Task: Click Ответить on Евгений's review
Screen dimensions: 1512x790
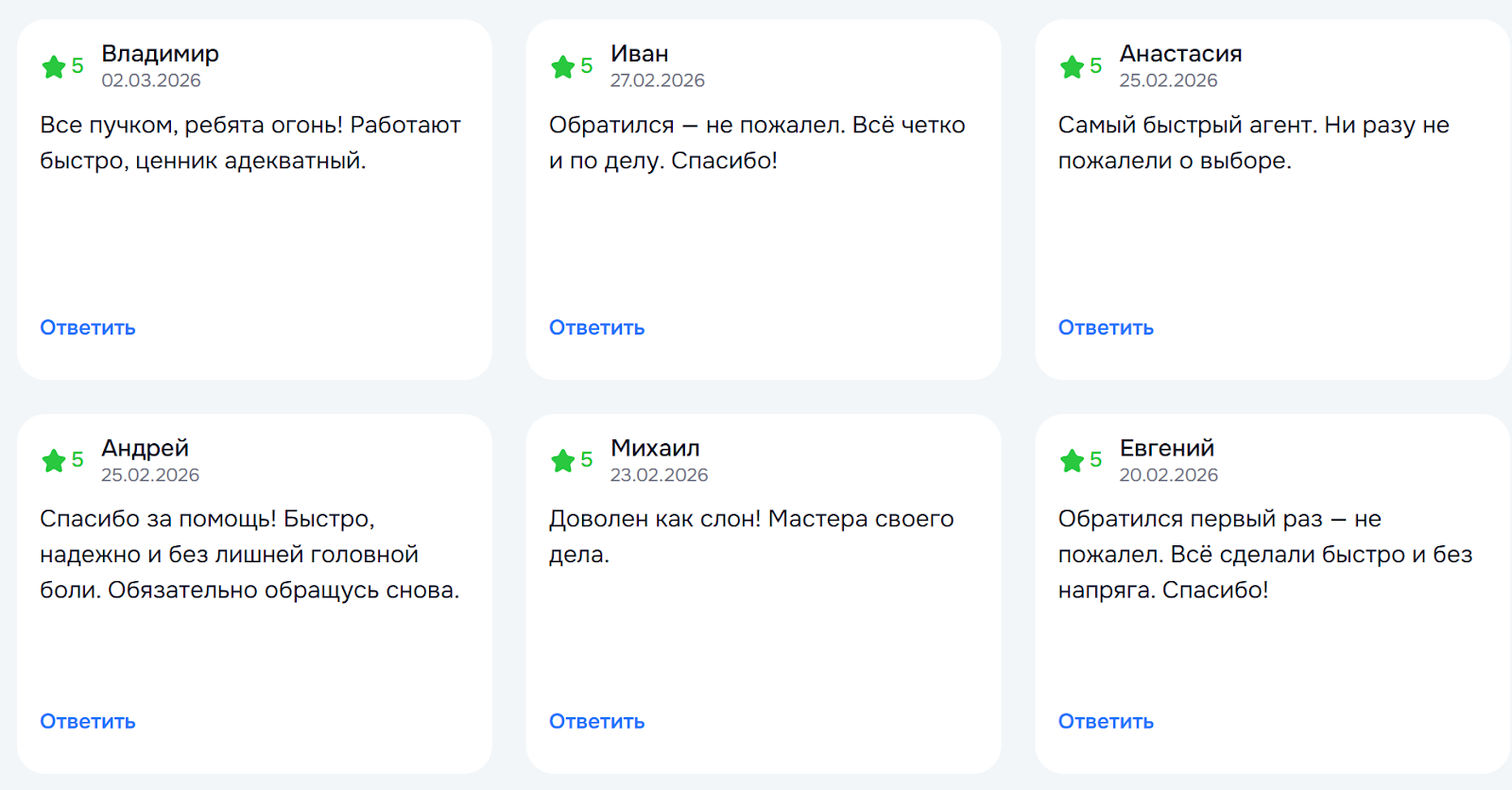Action: (1105, 720)
